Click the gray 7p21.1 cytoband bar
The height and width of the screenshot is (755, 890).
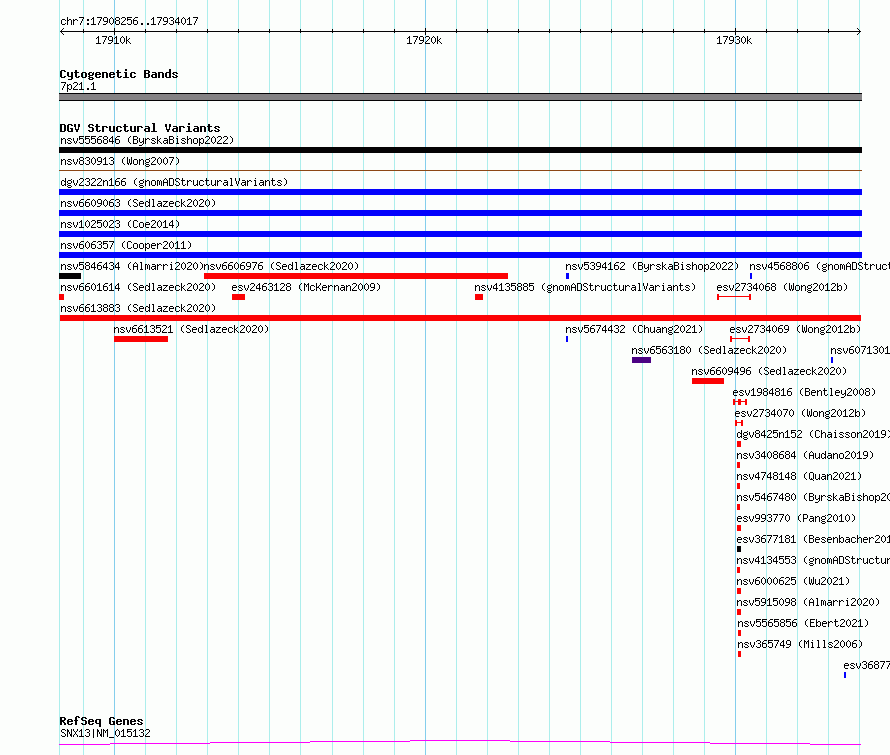click(460, 97)
